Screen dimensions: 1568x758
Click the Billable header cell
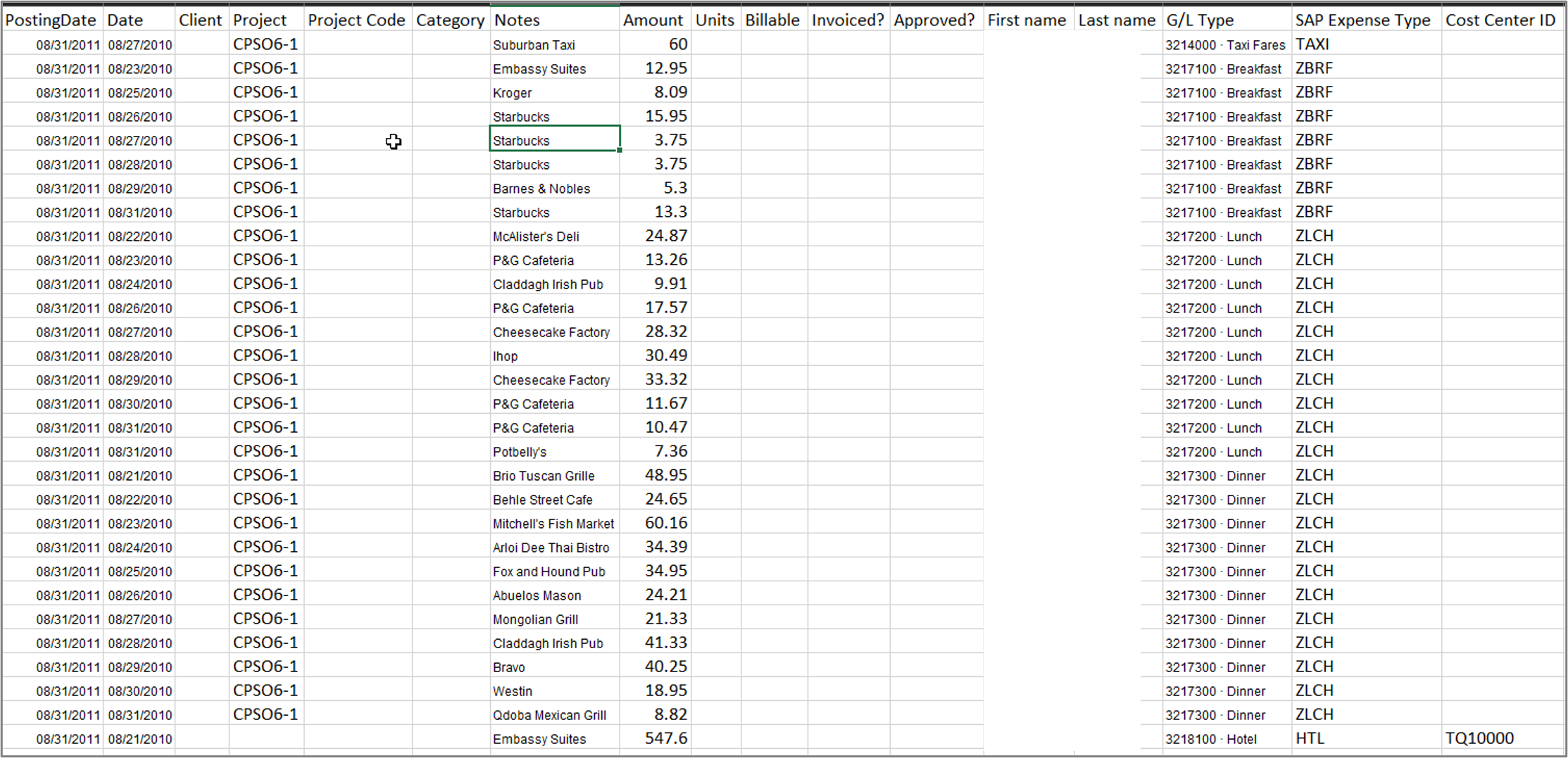[x=774, y=20]
